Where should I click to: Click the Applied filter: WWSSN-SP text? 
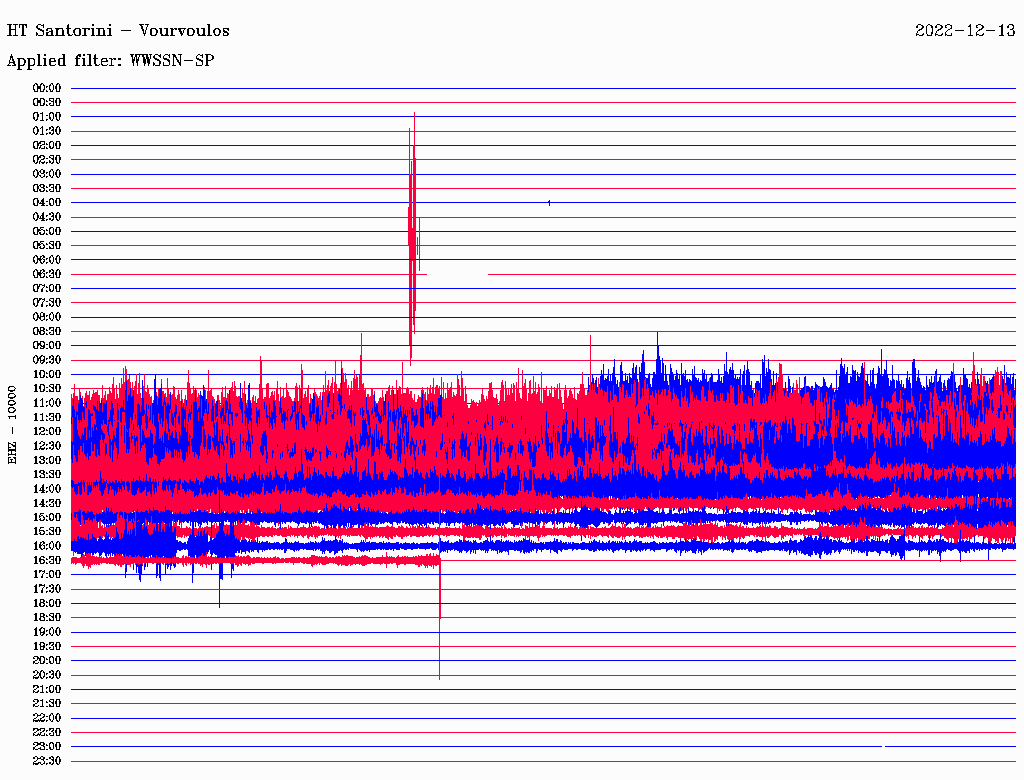[110, 61]
